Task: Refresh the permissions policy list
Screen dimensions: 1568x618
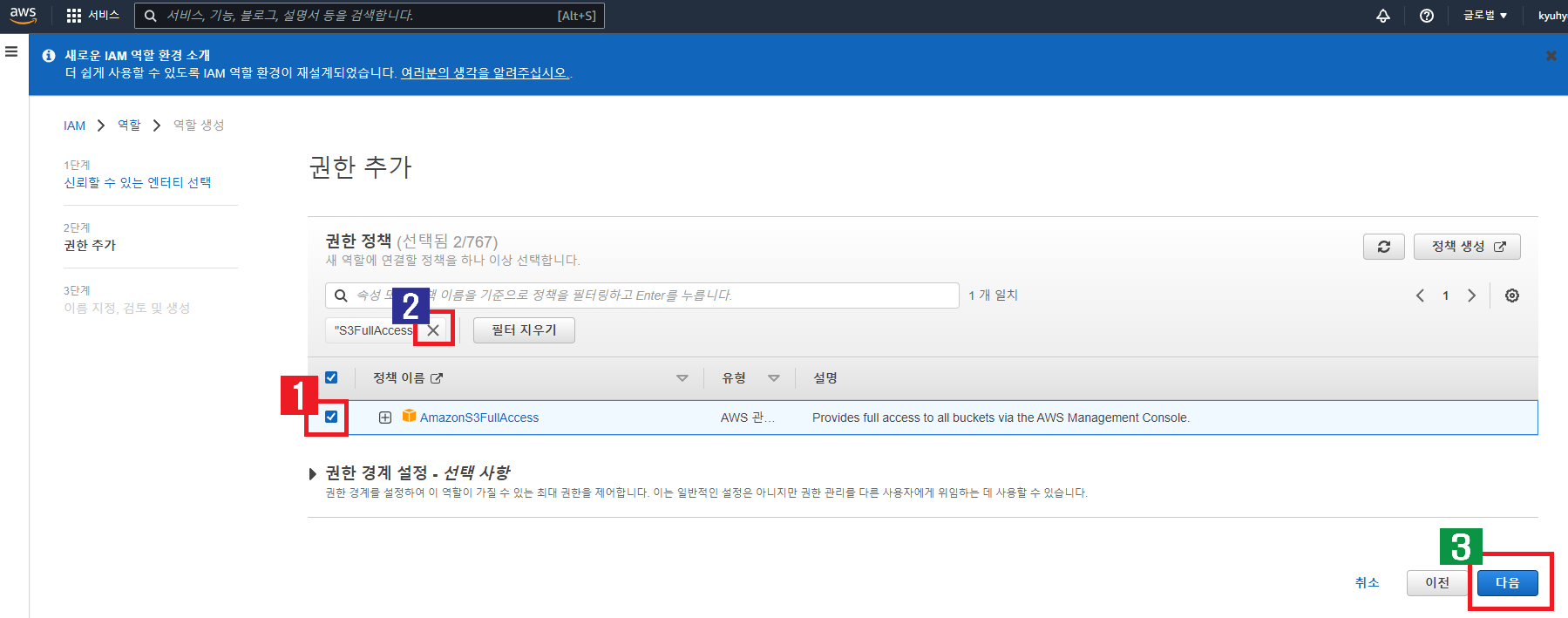Action: pos(1384,247)
